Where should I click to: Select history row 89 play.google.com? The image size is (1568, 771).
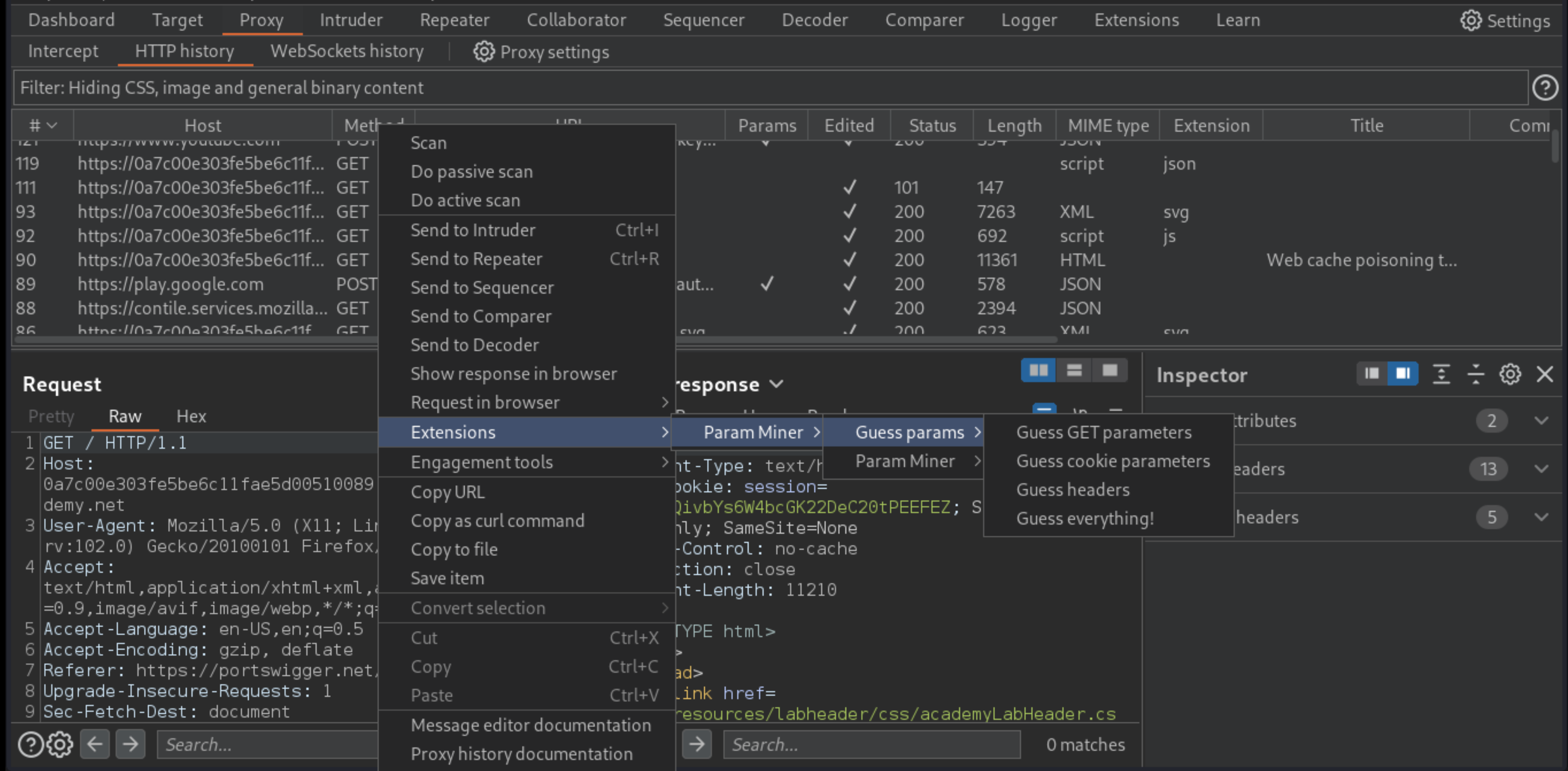[x=781, y=284]
